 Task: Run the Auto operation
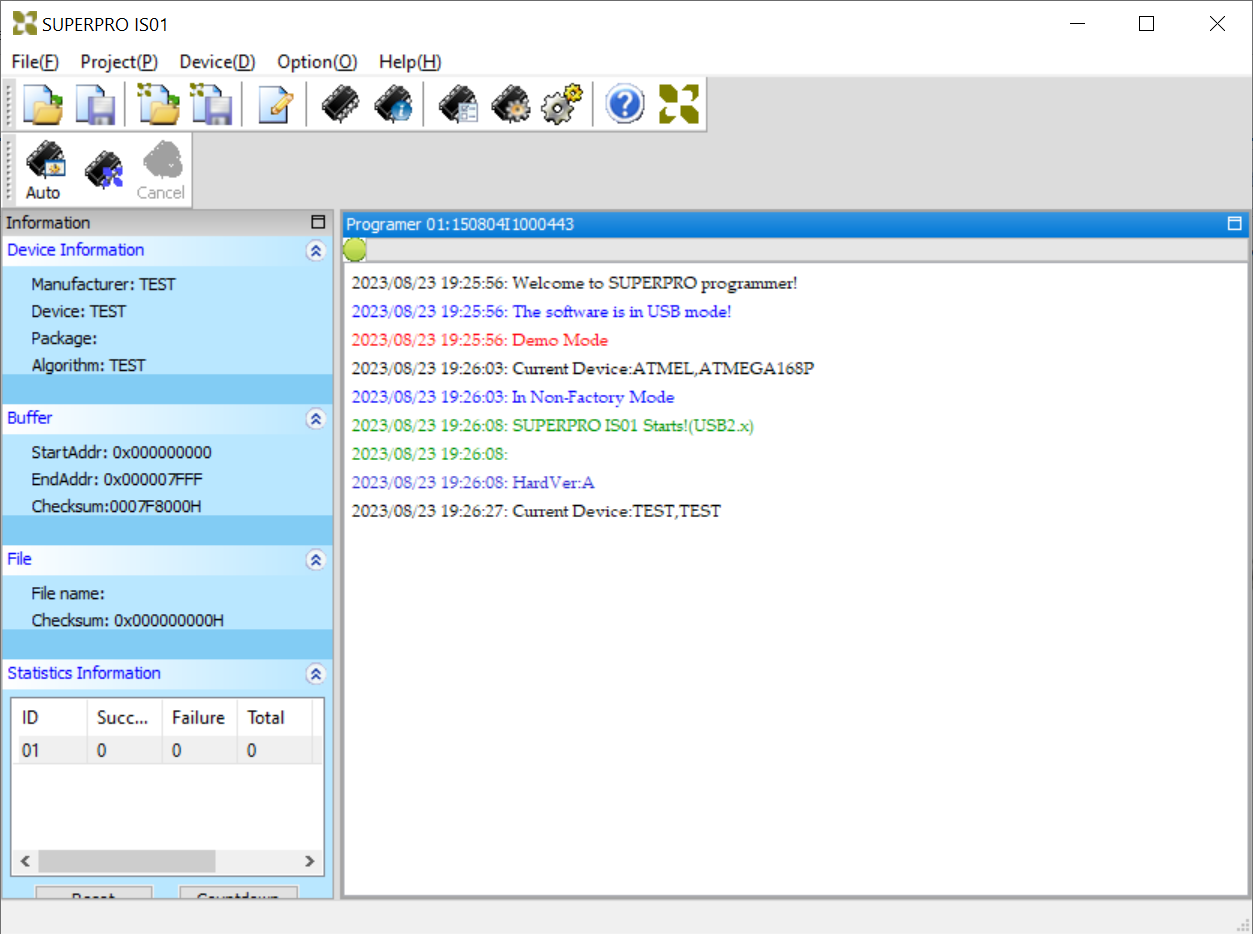point(43,171)
